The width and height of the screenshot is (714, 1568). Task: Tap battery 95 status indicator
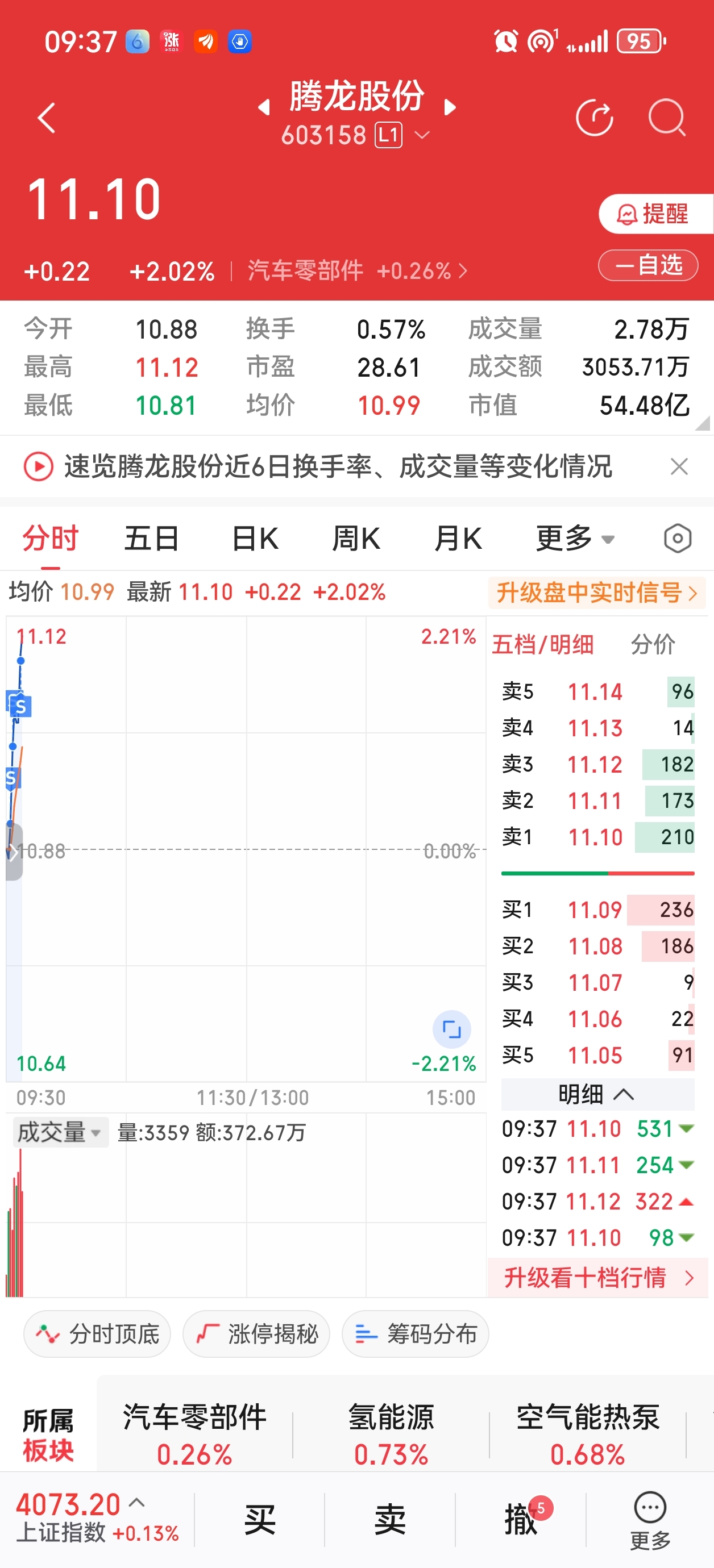click(x=641, y=41)
